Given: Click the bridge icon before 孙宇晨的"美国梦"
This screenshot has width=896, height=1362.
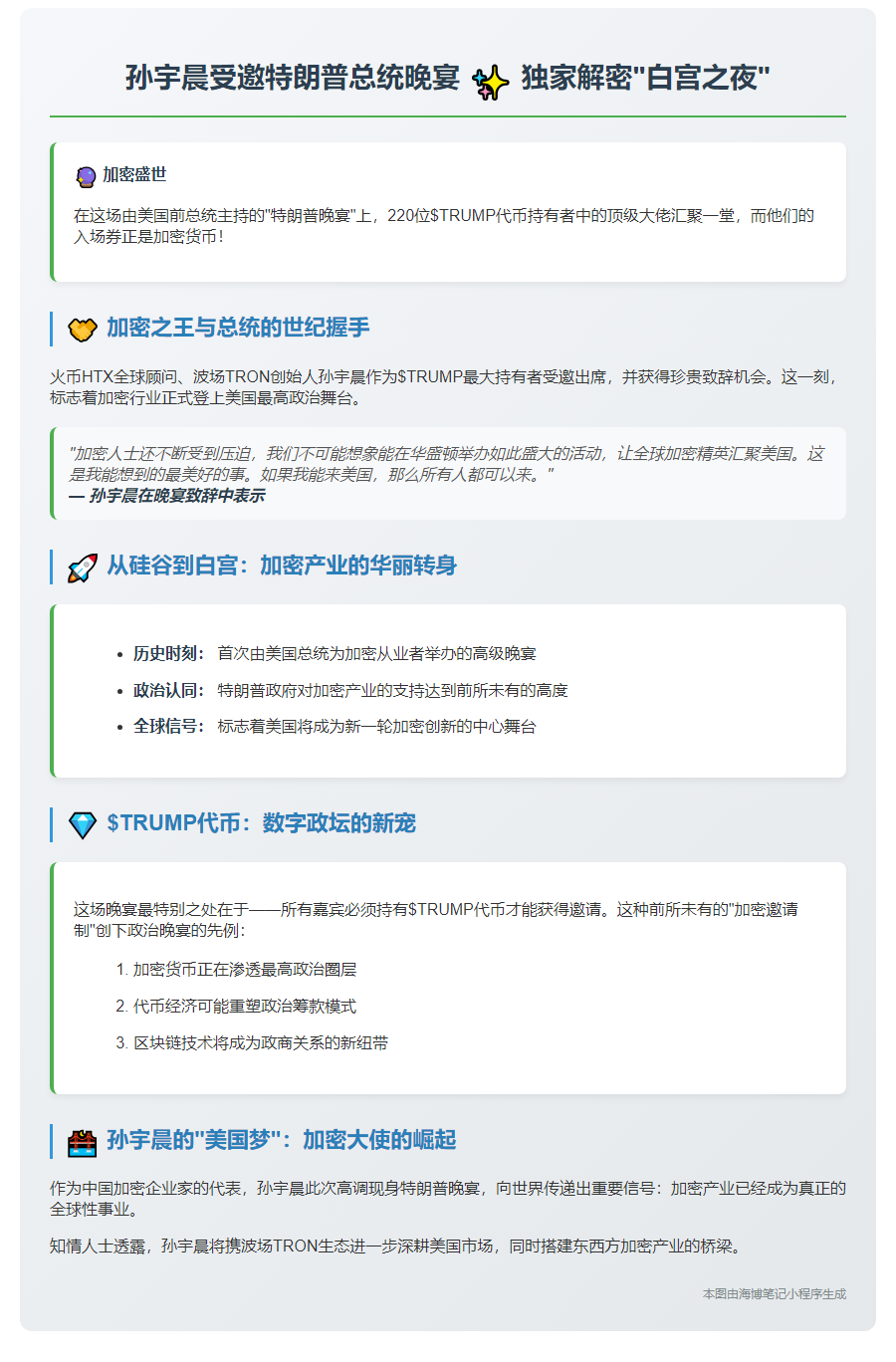Looking at the screenshot, I should click(82, 1142).
